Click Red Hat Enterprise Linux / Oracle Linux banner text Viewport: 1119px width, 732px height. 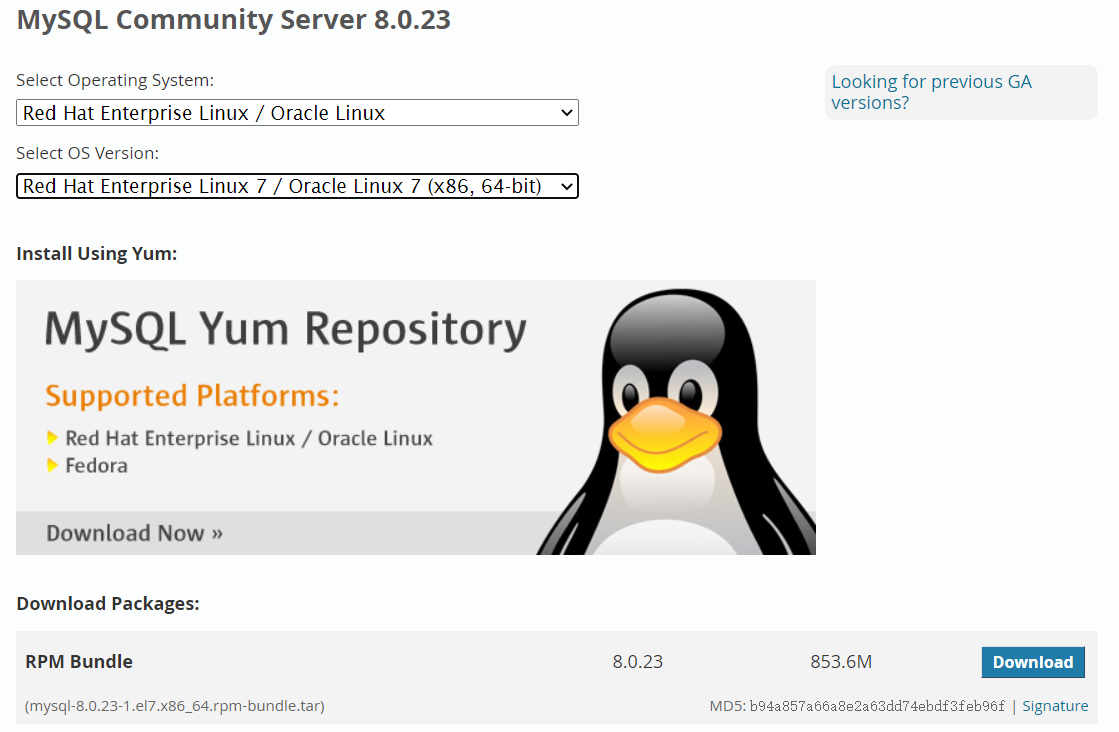click(249, 438)
